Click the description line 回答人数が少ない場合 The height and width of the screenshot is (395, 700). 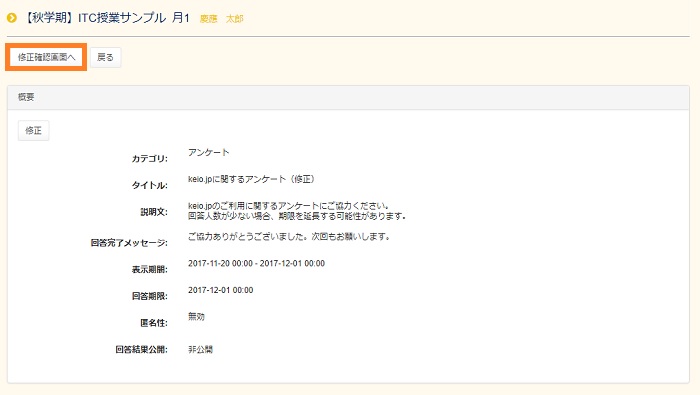point(297,216)
